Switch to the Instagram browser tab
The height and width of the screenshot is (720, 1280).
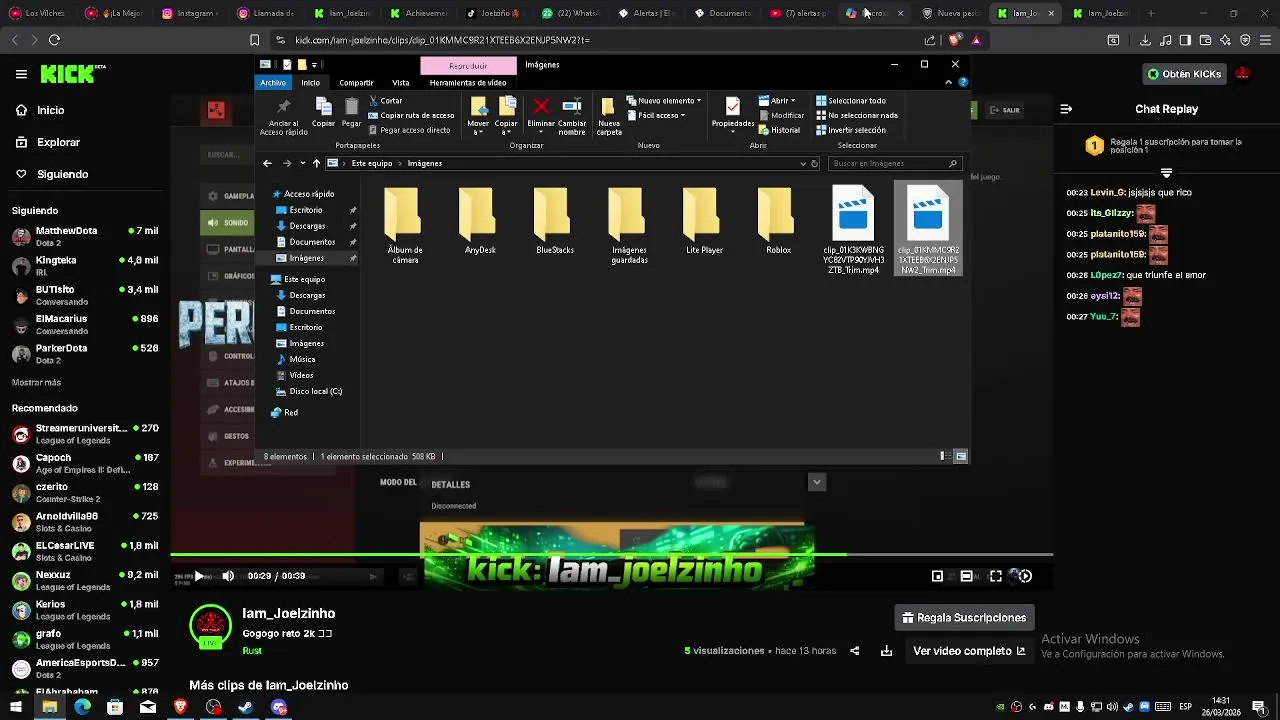click(191, 13)
